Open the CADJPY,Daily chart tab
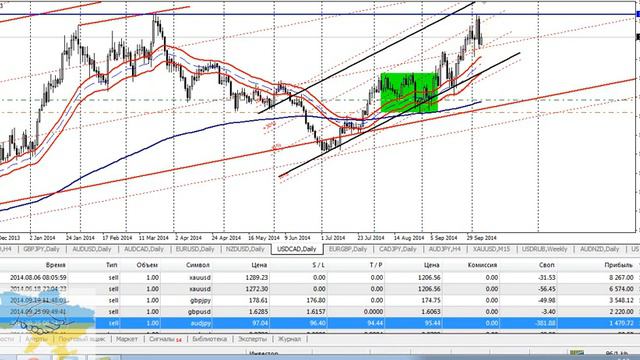The width and height of the screenshot is (640, 360). (398, 249)
